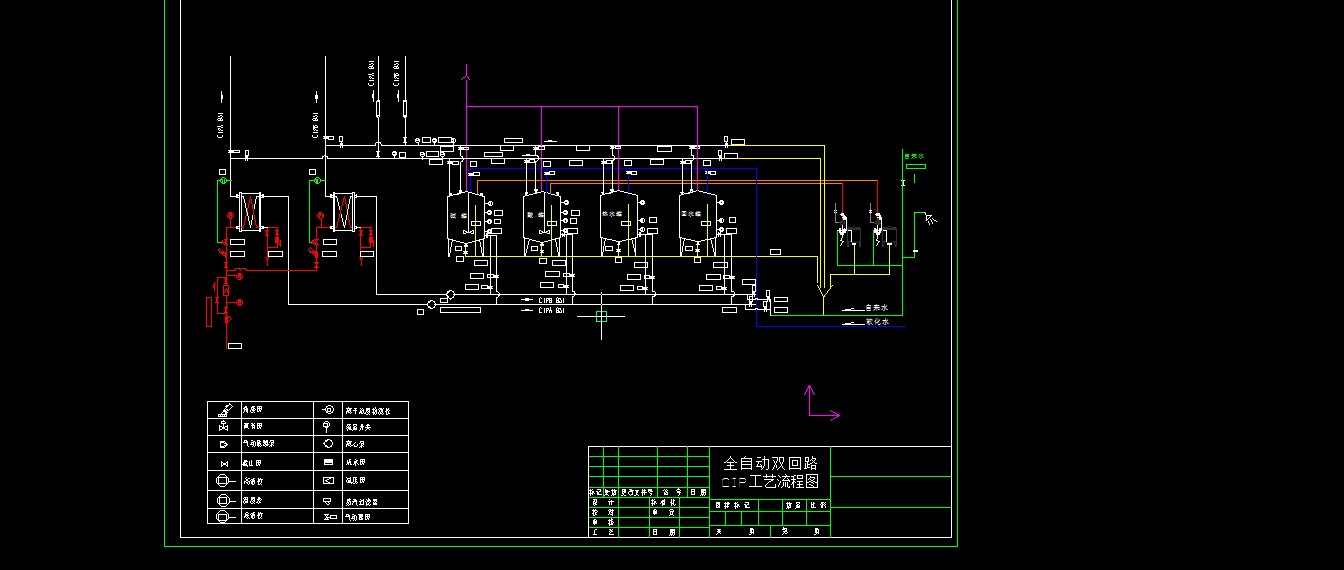The width and height of the screenshot is (1344, 570).
Task: Select the left plate heat exchanger
Action: point(251,212)
